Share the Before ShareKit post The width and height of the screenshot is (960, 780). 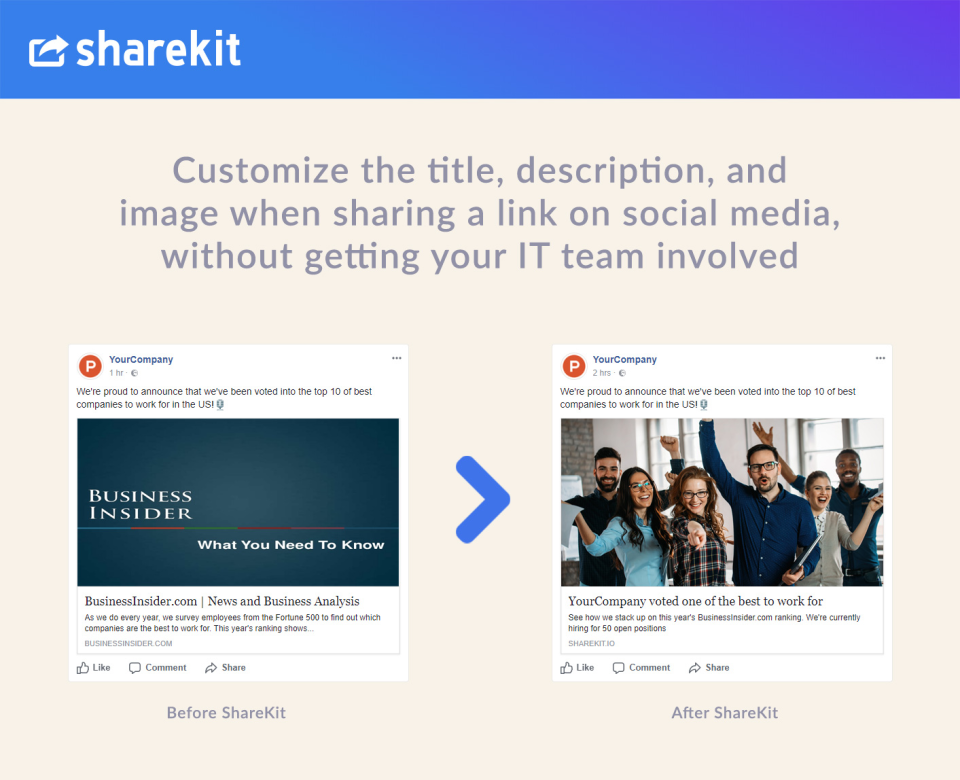pos(225,668)
